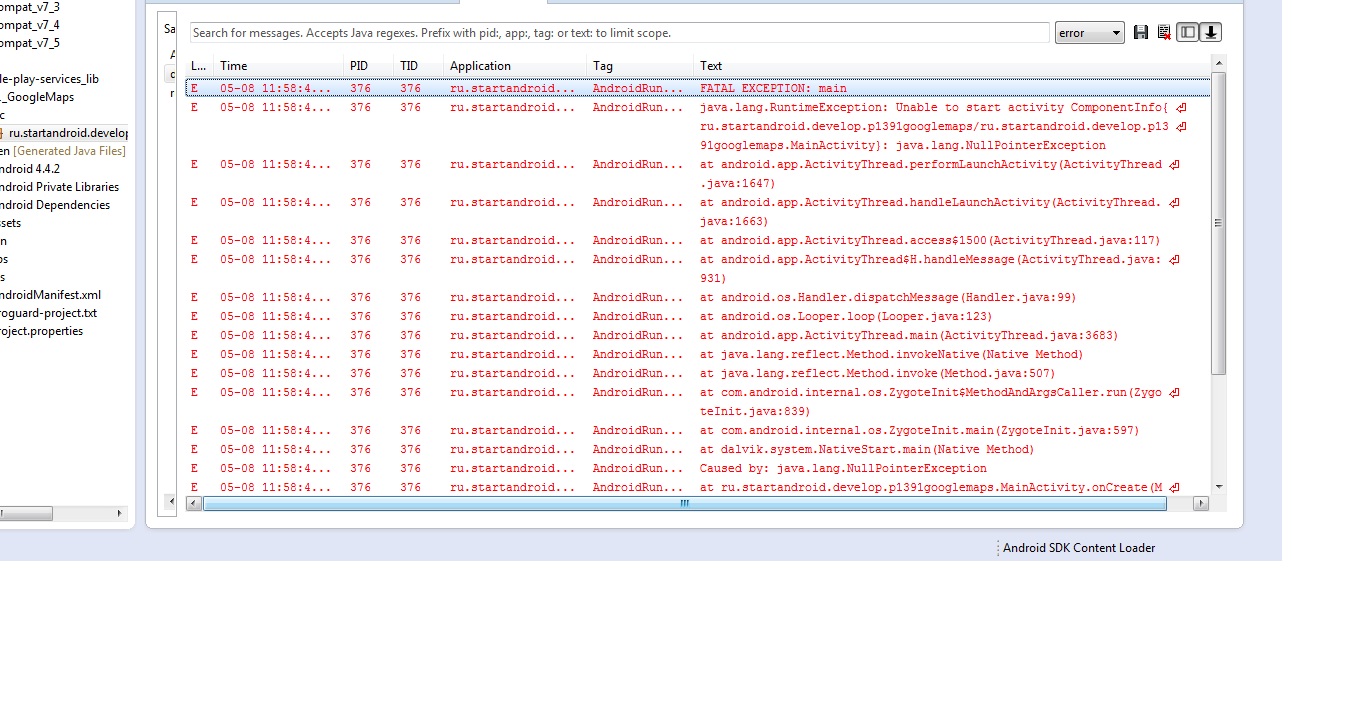The image size is (1366, 728).
Task: Select the Caused by NullPointerException line
Action: [698, 468]
